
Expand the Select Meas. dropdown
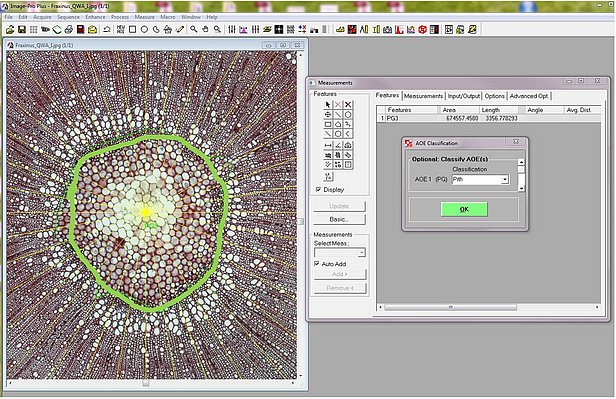tap(340, 253)
